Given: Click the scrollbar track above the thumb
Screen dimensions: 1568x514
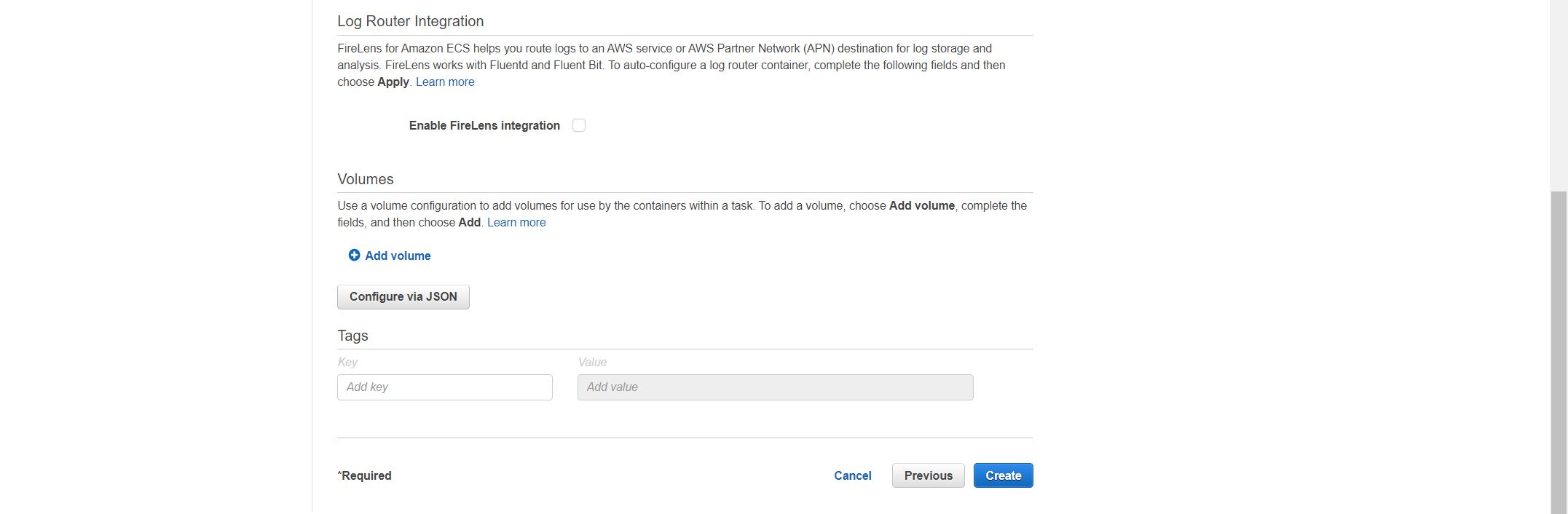Looking at the screenshot, I should (1559, 95).
